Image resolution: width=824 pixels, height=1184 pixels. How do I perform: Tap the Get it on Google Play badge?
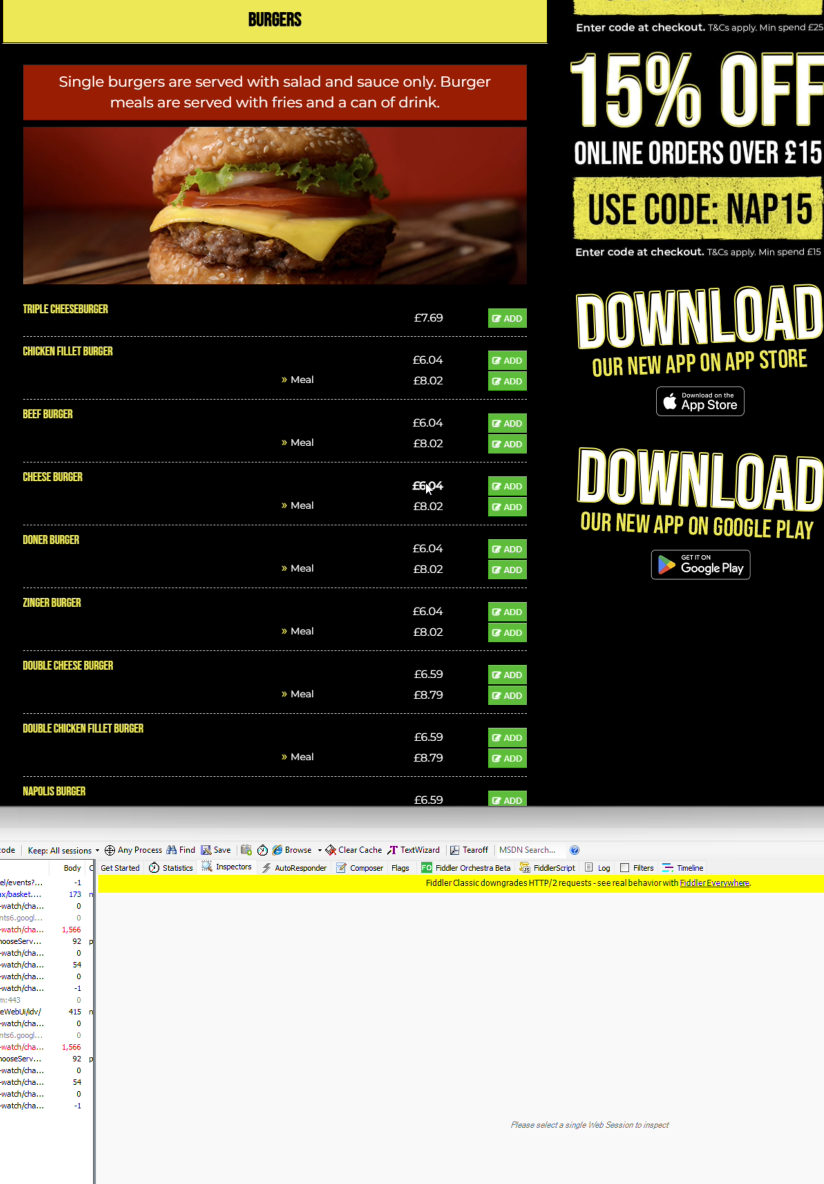[x=700, y=565]
